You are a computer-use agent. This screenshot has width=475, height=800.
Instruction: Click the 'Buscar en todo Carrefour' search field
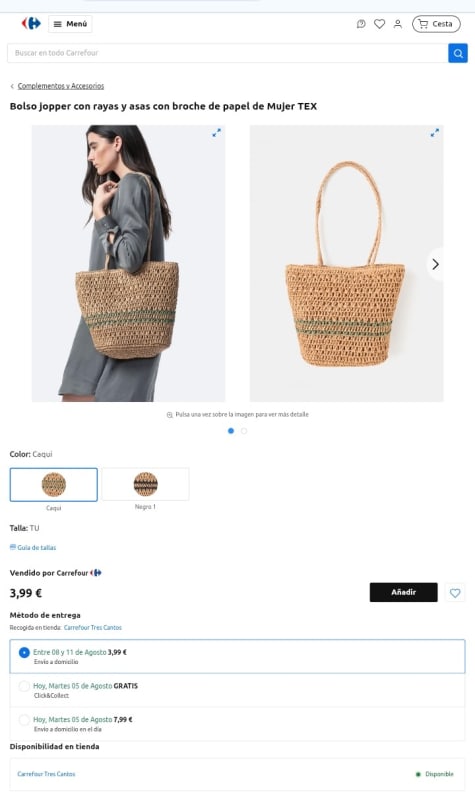[228, 53]
